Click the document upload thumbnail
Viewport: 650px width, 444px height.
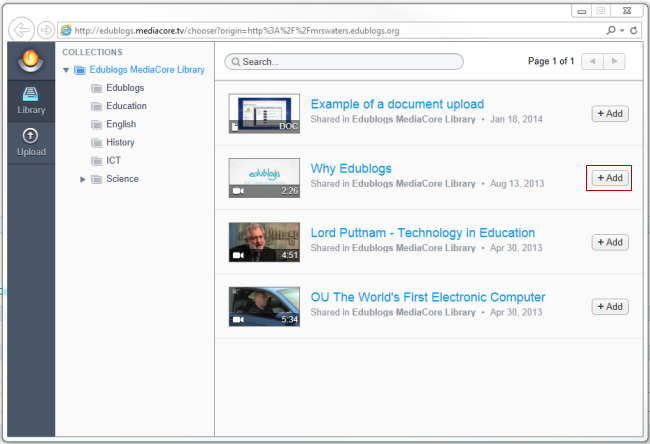pyautogui.click(x=264, y=114)
